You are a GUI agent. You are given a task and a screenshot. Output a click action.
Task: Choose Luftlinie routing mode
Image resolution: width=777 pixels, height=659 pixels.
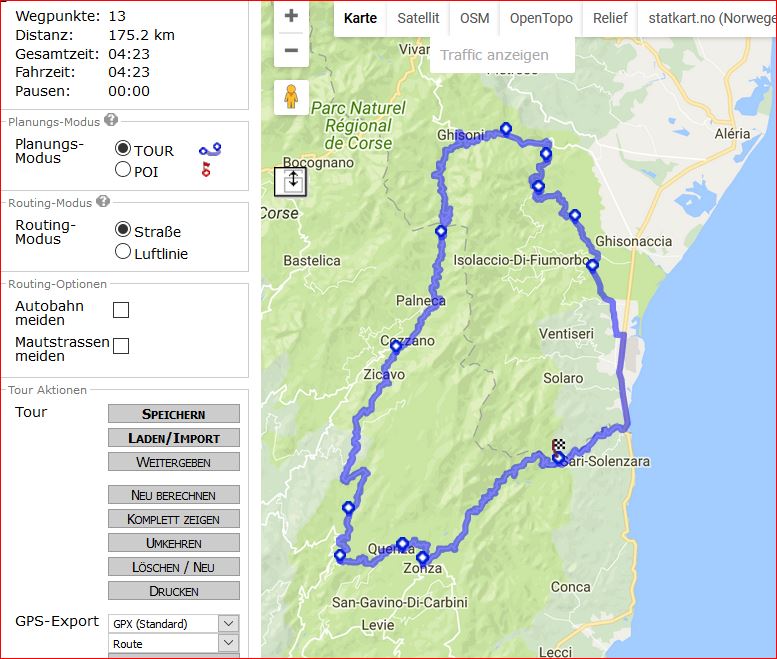pyautogui.click(x=123, y=251)
